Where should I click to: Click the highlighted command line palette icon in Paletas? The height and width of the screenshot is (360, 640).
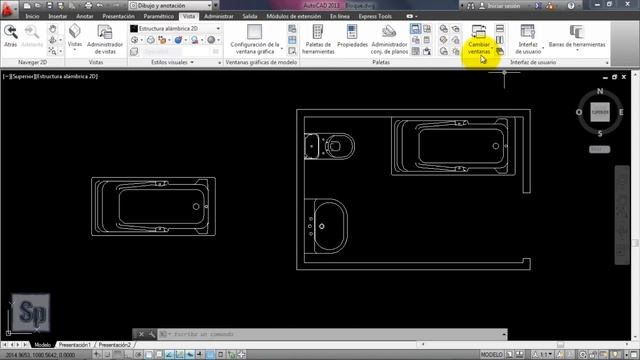(x=415, y=29)
